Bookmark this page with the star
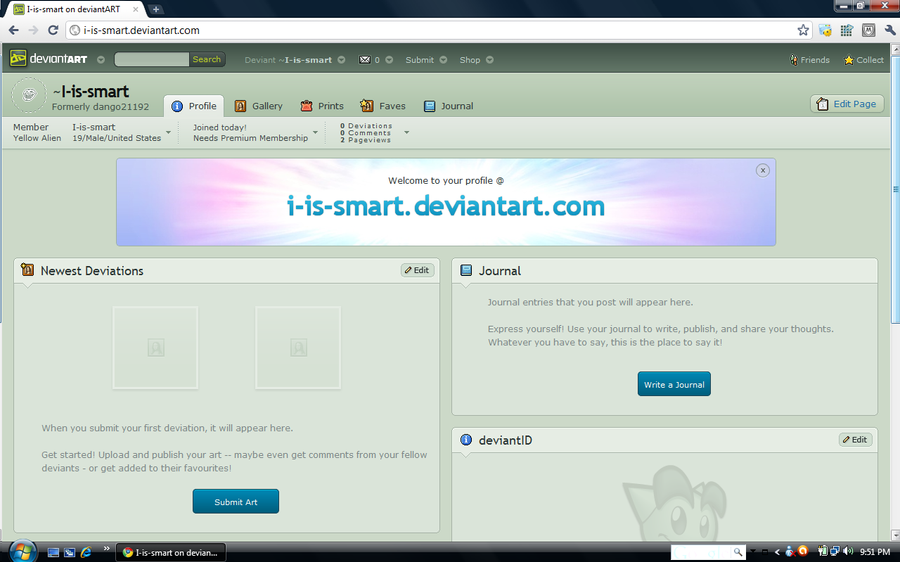900x562 pixels. point(803,30)
